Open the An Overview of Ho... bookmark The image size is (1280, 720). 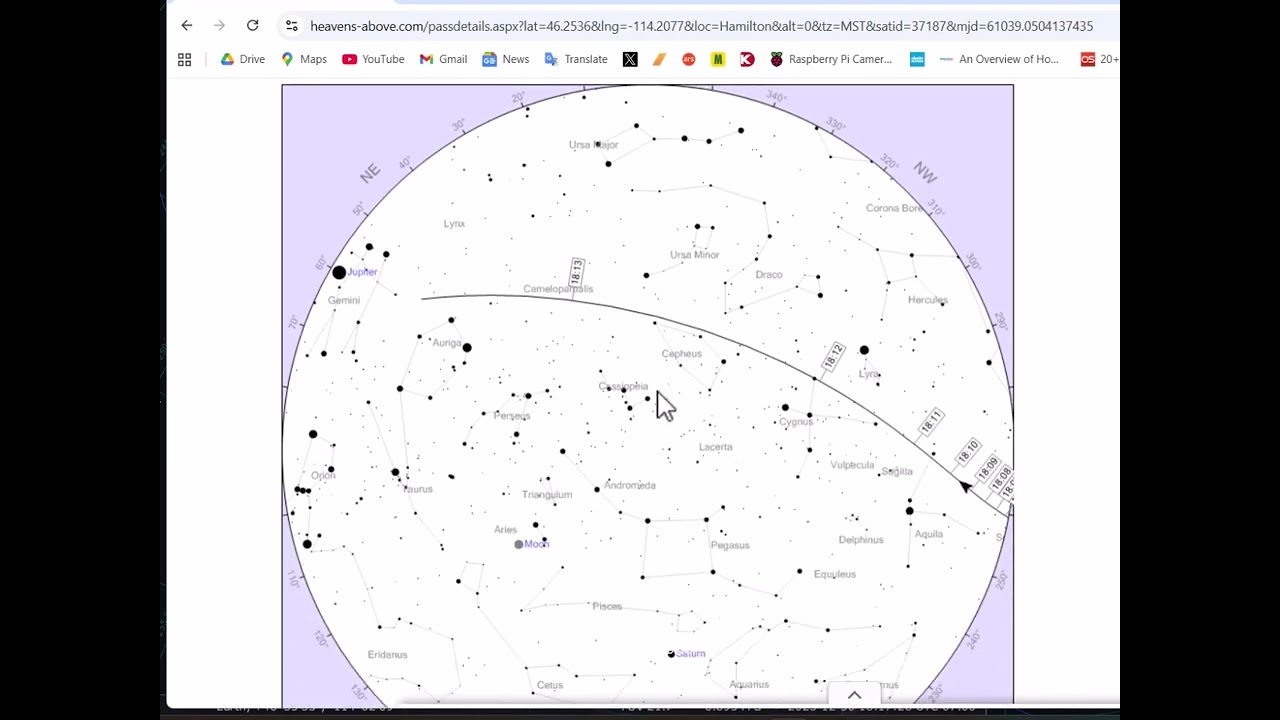tap(999, 60)
